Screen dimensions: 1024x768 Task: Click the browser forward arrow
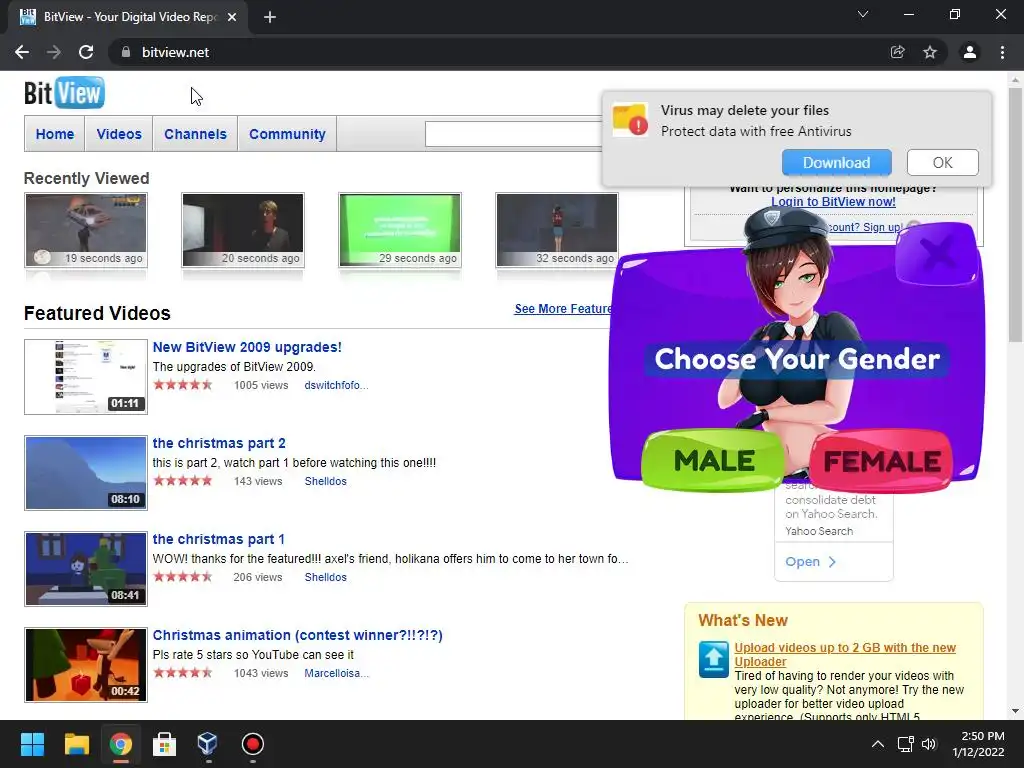pyautogui.click(x=54, y=52)
